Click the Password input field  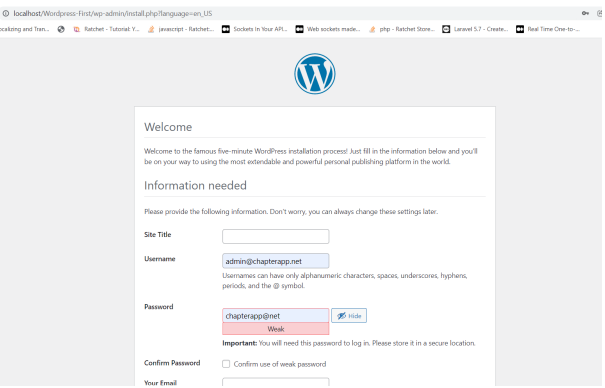pos(275,316)
